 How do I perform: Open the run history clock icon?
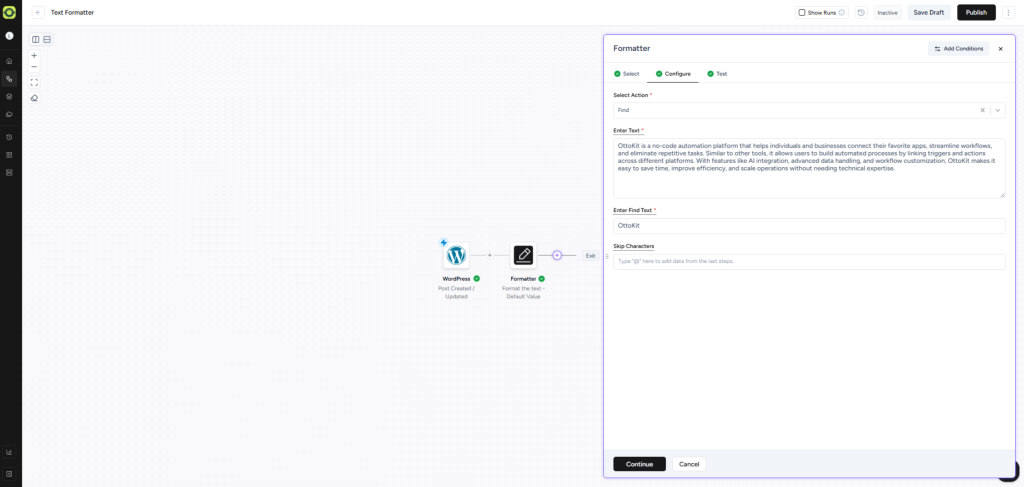860,13
